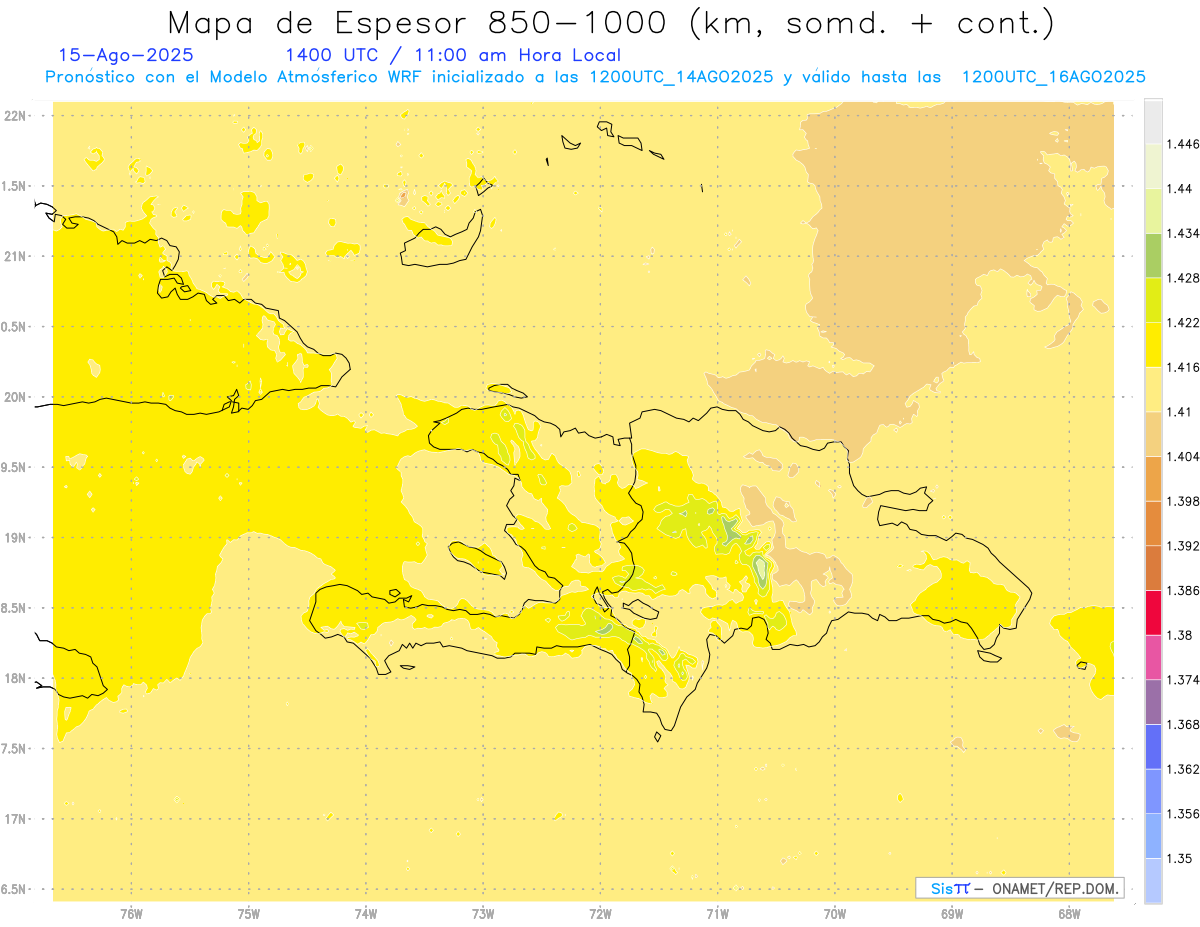The image size is (1200, 927).
Task: Pick the red swatch between 1.386 and 1.38
Action: 1153,612
